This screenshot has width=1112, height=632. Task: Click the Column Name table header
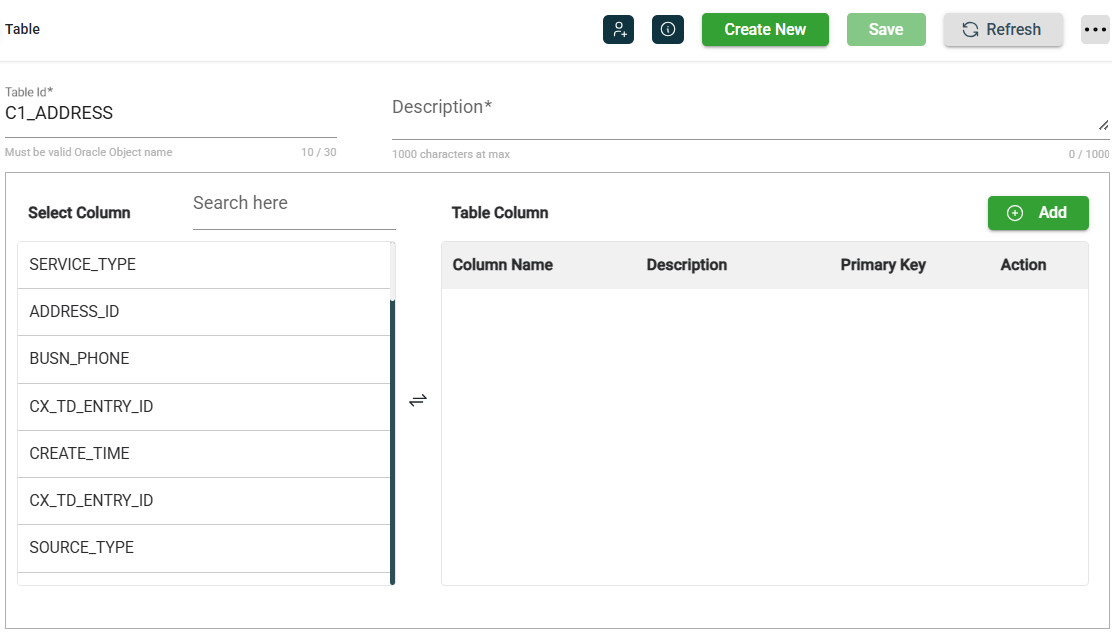point(502,265)
